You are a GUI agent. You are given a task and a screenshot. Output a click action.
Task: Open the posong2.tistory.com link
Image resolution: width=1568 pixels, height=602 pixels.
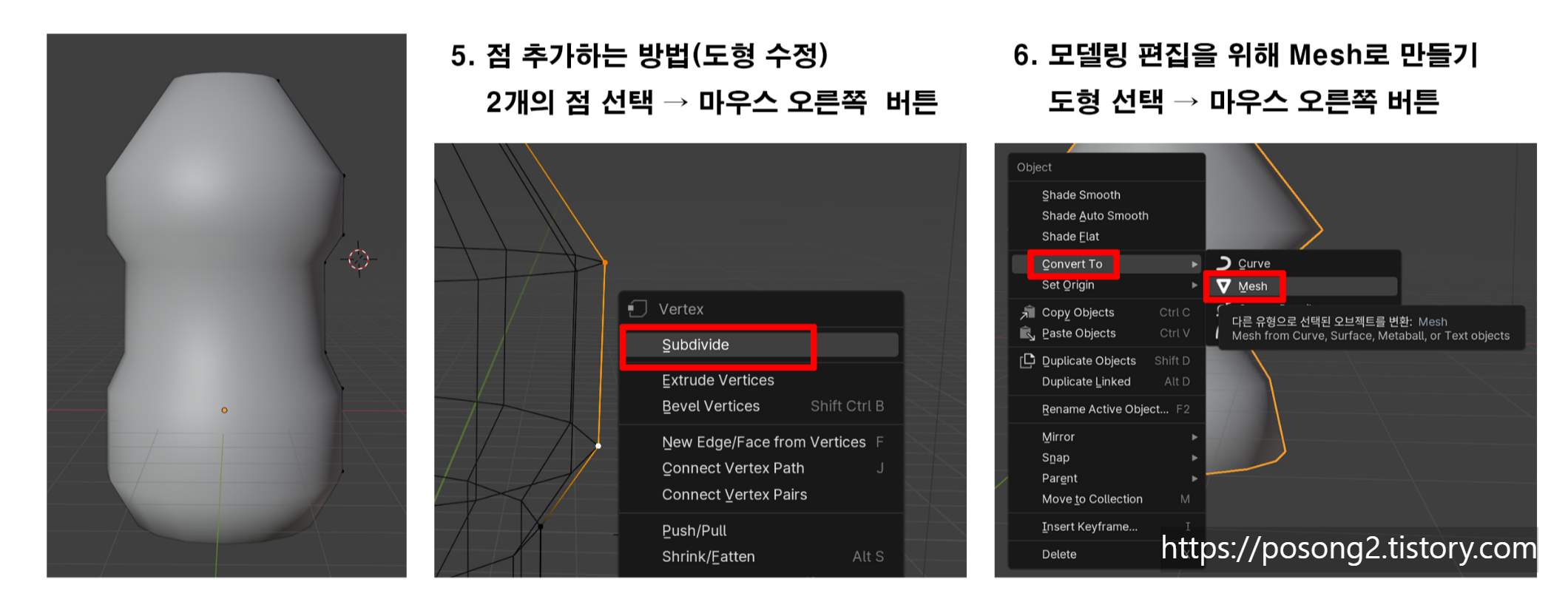(1348, 549)
